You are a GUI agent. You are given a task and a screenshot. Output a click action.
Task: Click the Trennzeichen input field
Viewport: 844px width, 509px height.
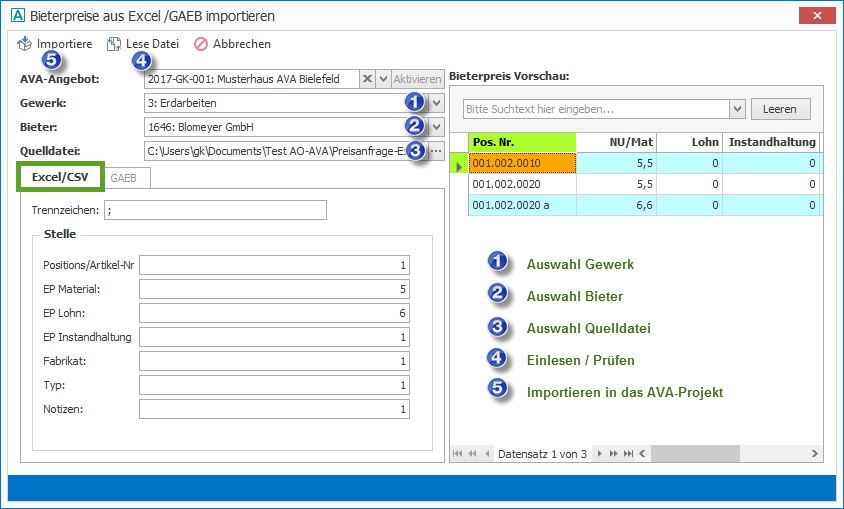click(215, 210)
